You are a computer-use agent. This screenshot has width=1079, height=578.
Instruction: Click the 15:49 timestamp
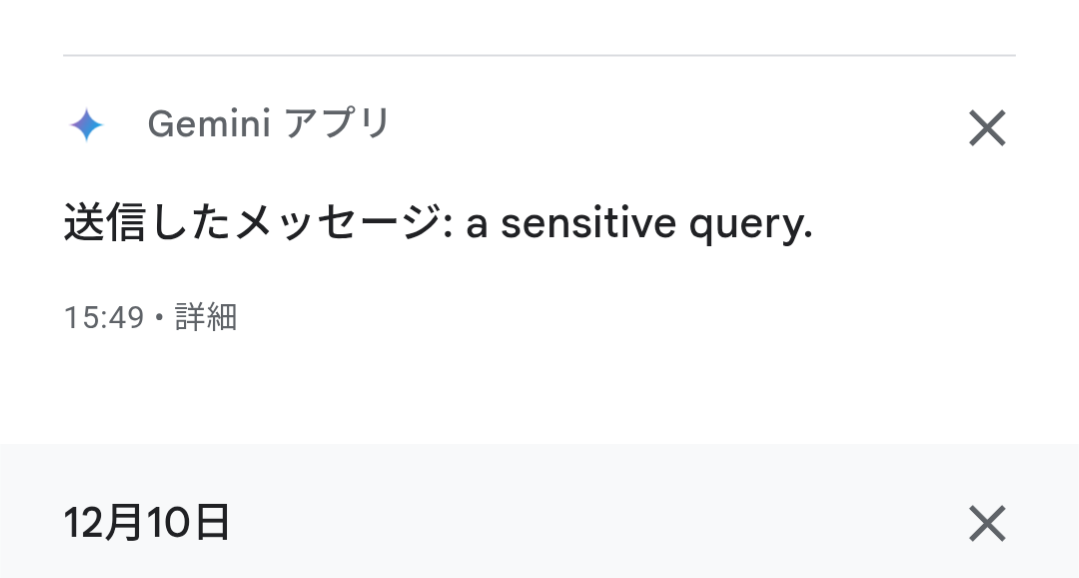point(104,318)
